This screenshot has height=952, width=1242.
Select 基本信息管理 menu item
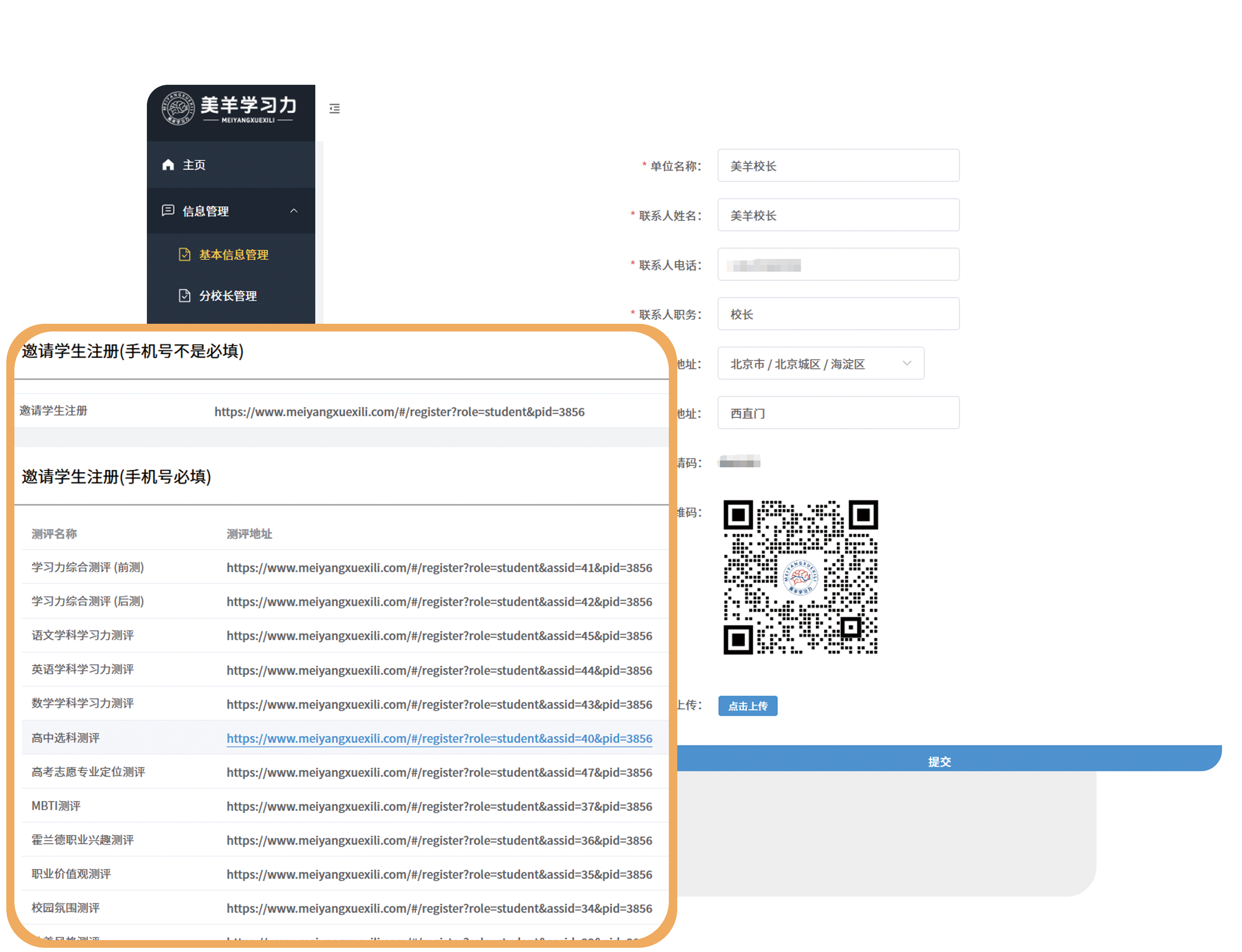click(233, 255)
